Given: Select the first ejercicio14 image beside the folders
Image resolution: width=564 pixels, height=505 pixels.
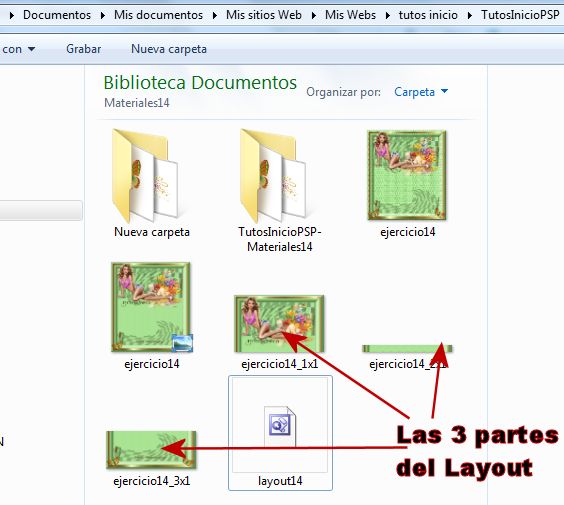Looking at the screenshot, I should 407,175.
